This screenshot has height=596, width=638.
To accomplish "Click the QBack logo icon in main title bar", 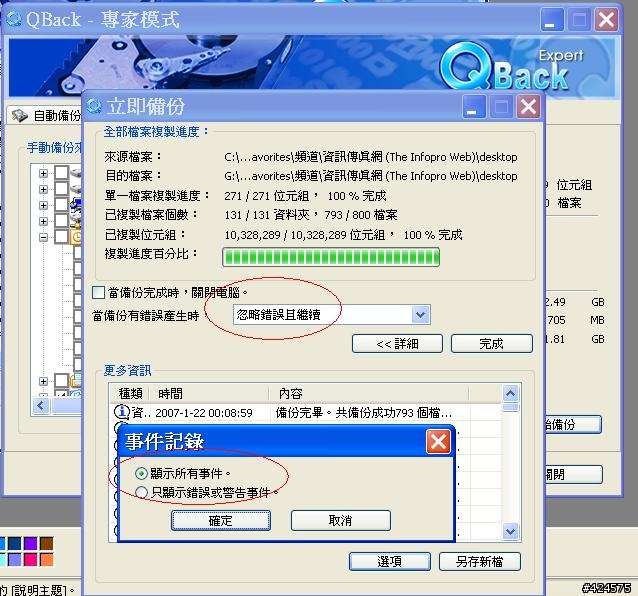I will click(13, 19).
